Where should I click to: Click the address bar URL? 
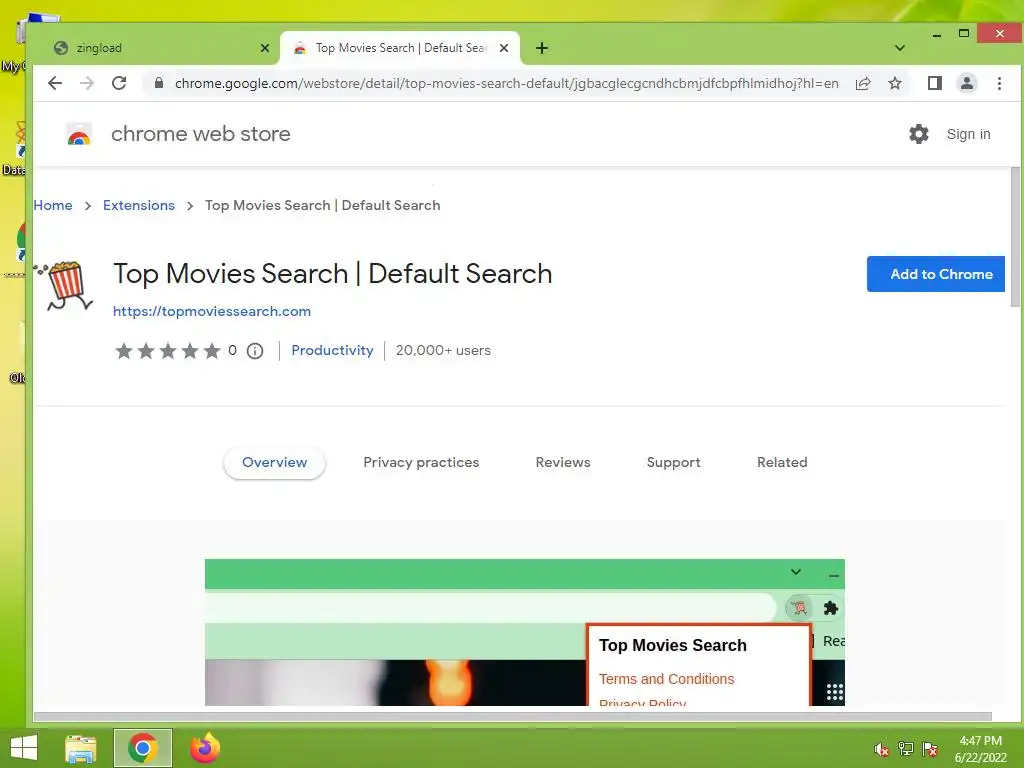coord(506,83)
